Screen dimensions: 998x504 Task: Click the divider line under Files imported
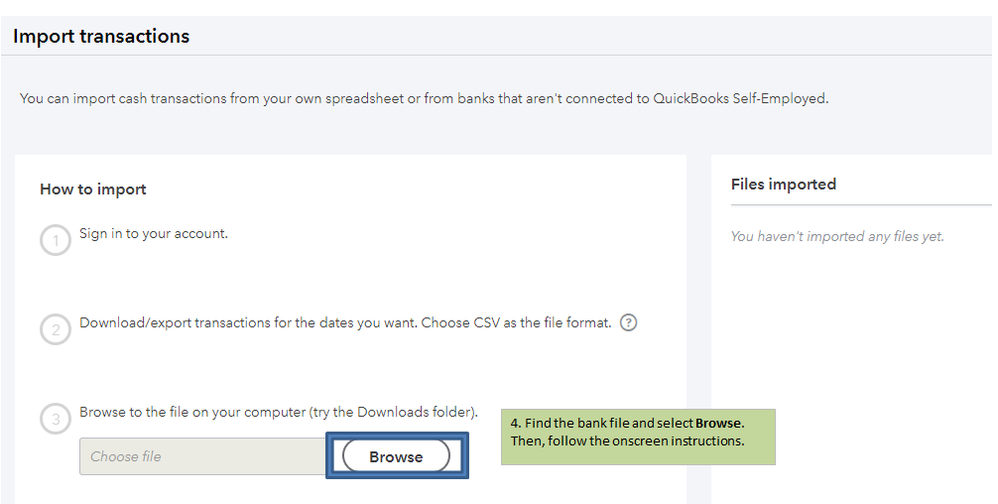tap(860, 205)
